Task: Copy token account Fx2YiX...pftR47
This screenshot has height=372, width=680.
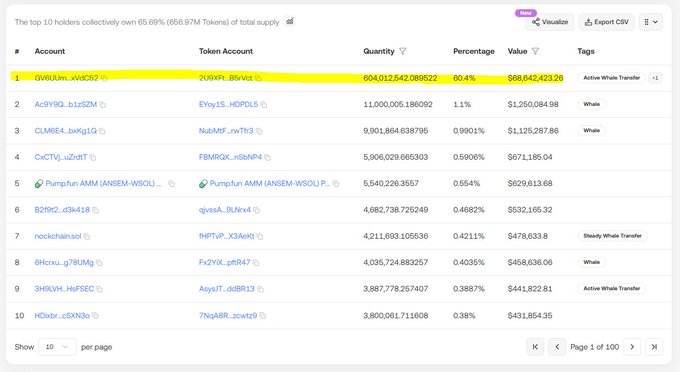Action: pyautogui.click(x=256, y=263)
